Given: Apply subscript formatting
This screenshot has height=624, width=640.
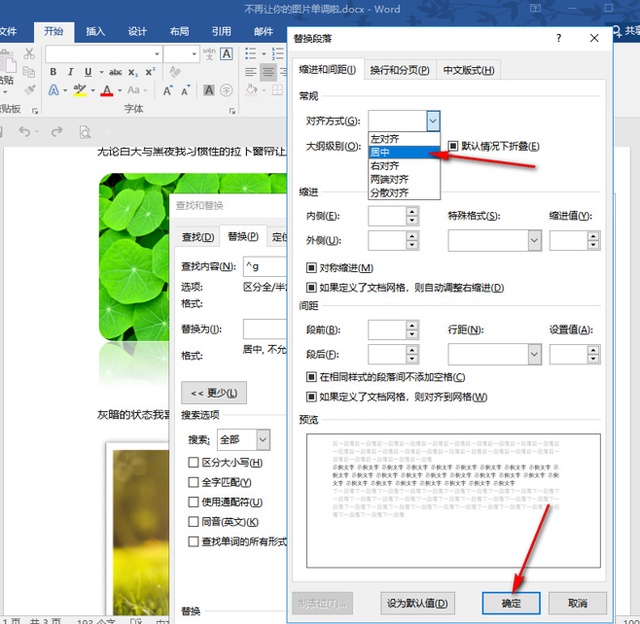Looking at the screenshot, I should pyautogui.click(x=133, y=72).
